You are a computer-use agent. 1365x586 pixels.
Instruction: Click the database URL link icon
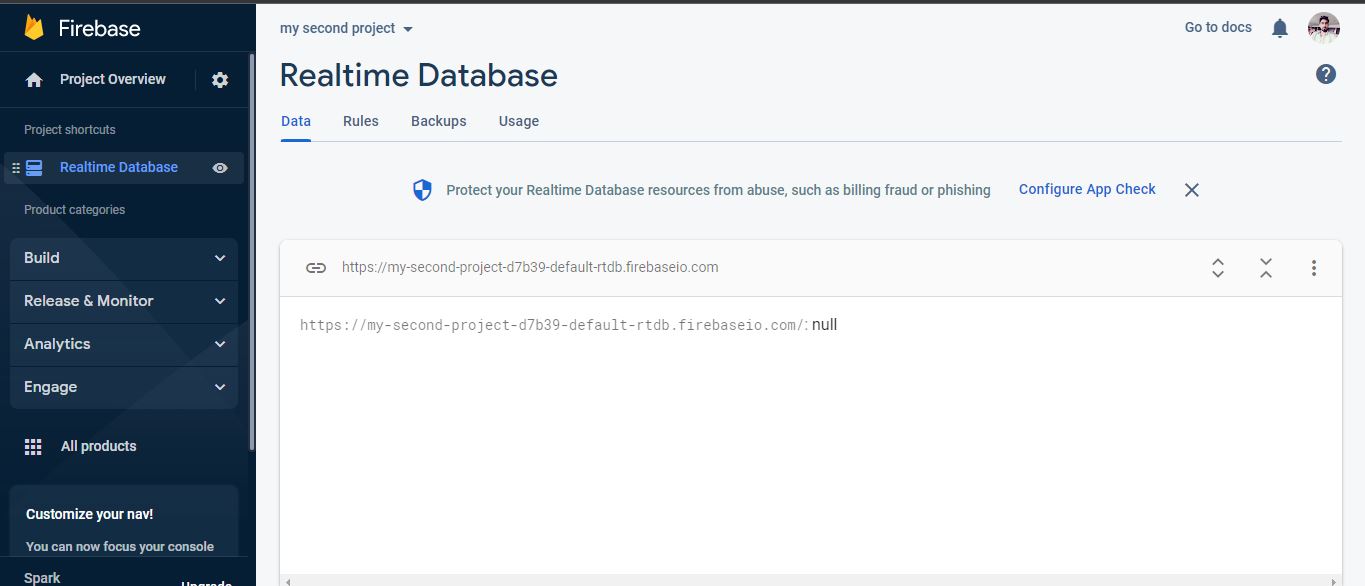click(x=316, y=268)
